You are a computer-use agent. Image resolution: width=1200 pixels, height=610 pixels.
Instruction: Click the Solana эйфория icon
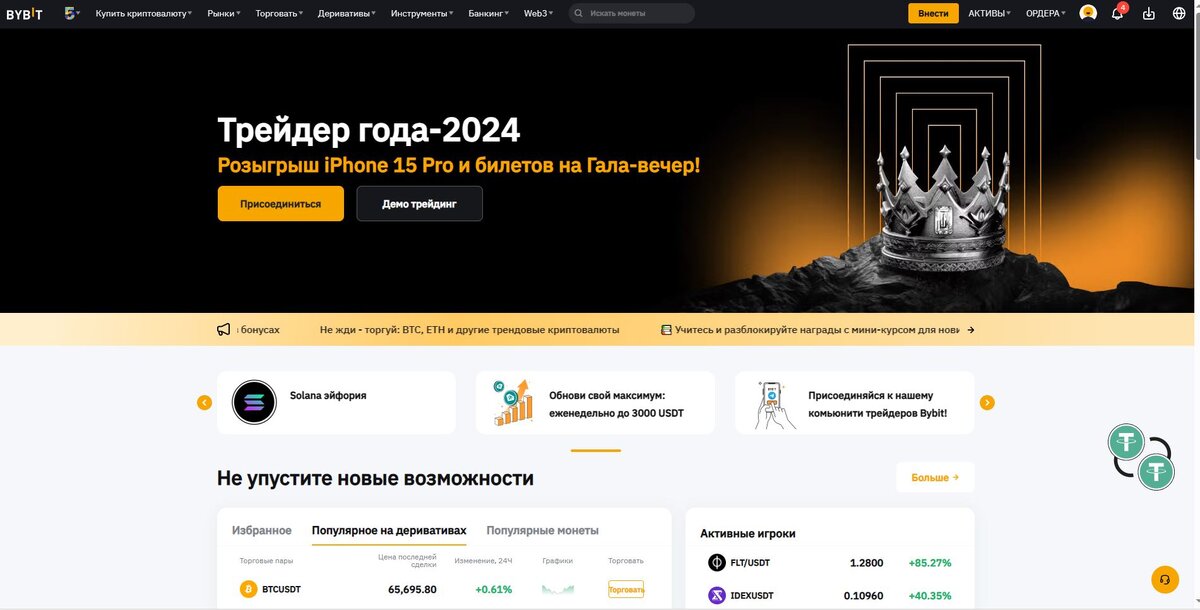point(254,402)
